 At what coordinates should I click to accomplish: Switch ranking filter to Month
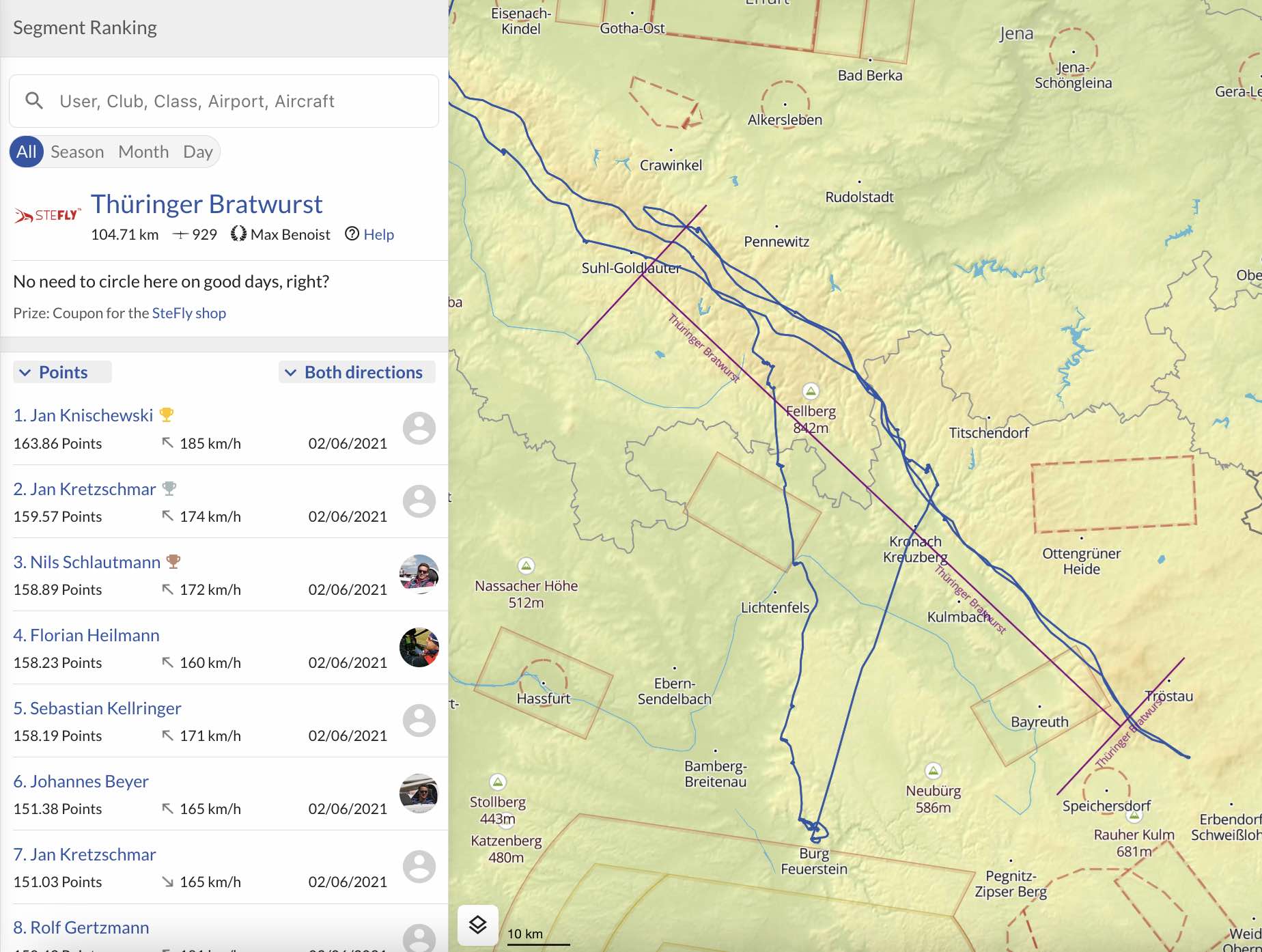tap(143, 152)
